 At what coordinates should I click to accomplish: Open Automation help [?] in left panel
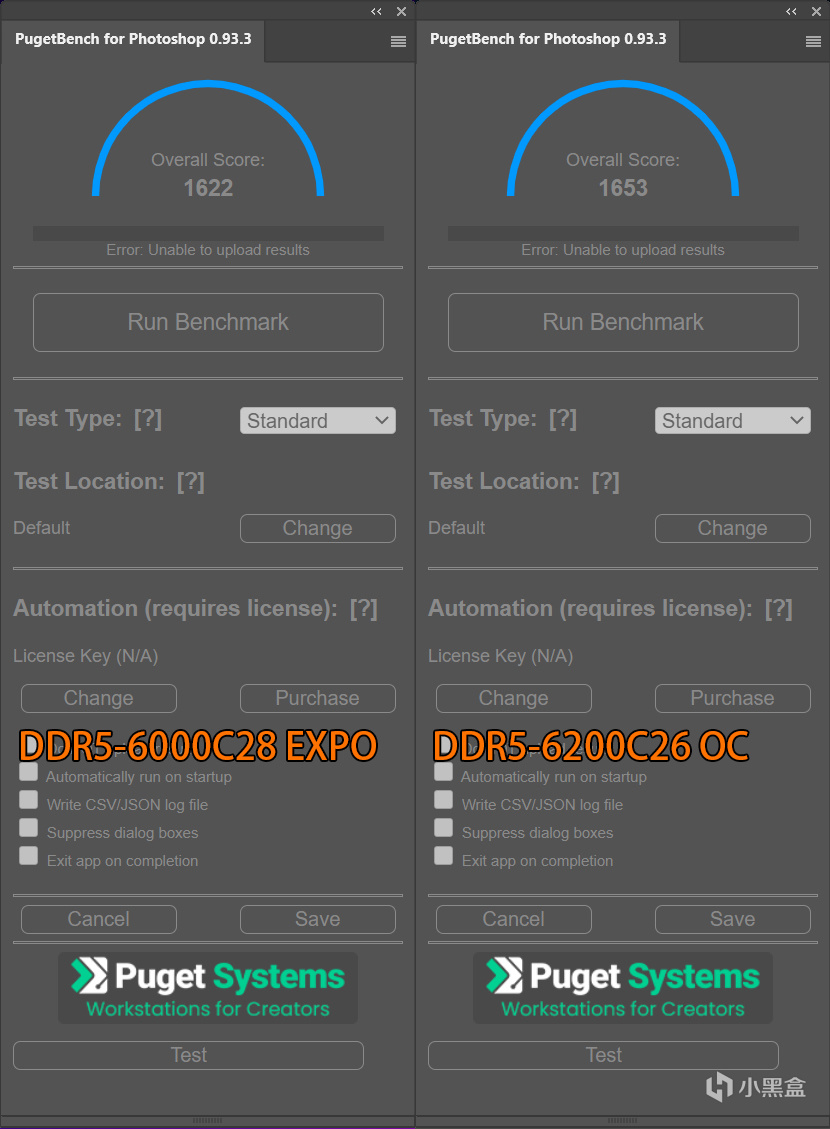click(364, 609)
